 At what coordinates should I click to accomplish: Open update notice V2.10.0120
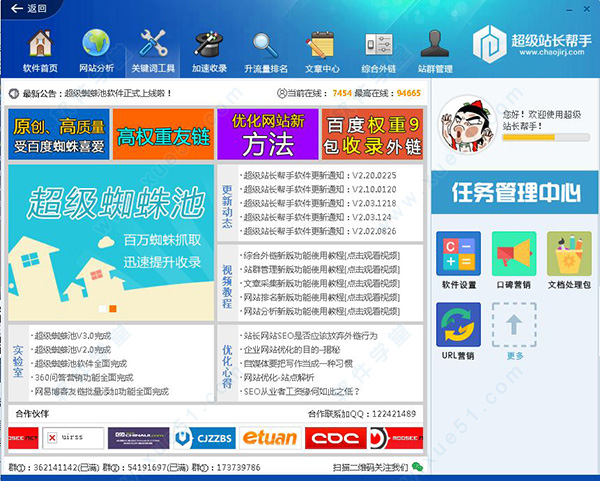320,189
